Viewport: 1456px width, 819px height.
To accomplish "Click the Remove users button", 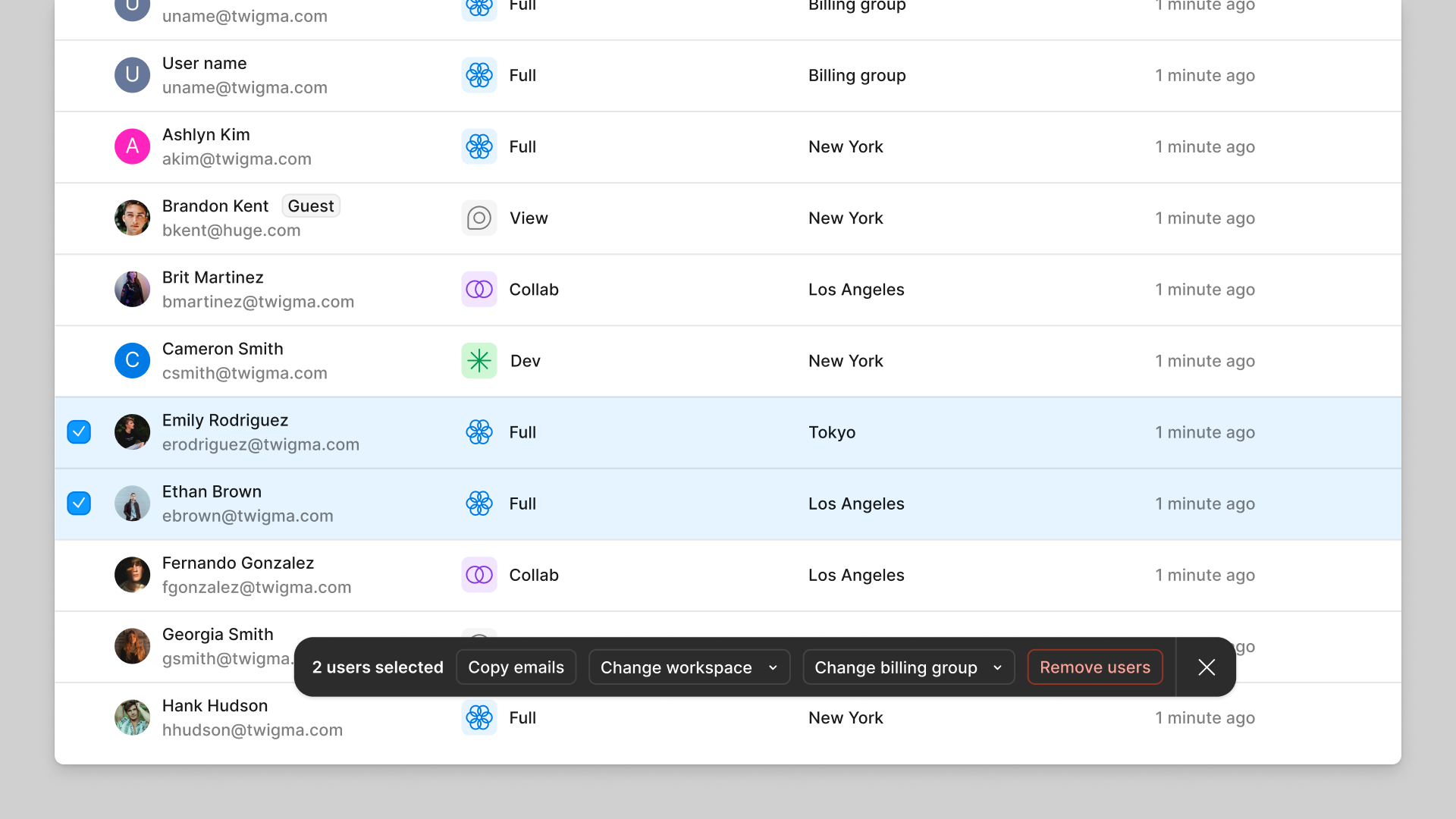I will point(1095,667).
